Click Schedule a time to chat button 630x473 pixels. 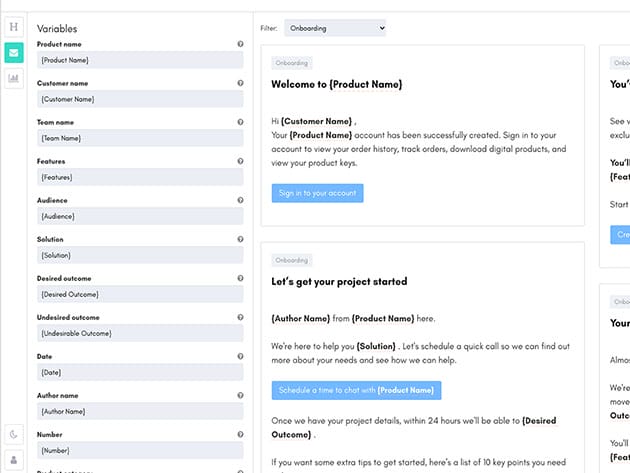pos(356,390)
